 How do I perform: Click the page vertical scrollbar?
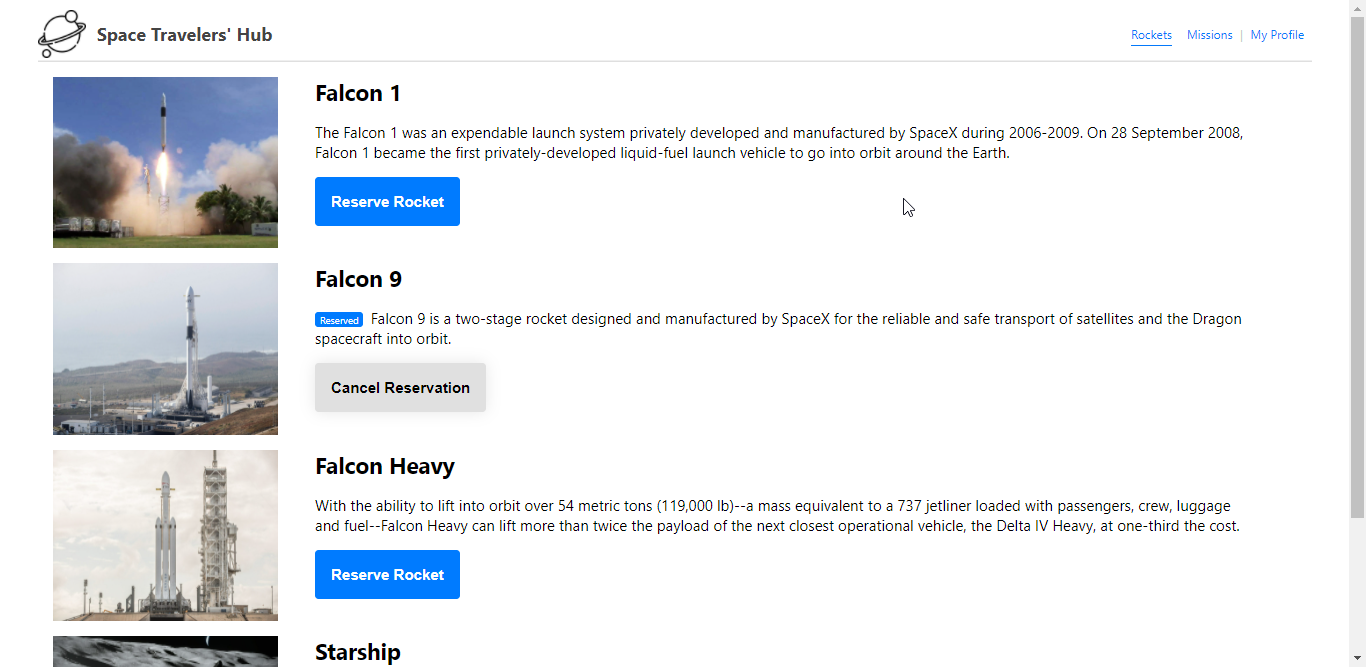point(1357,267)
